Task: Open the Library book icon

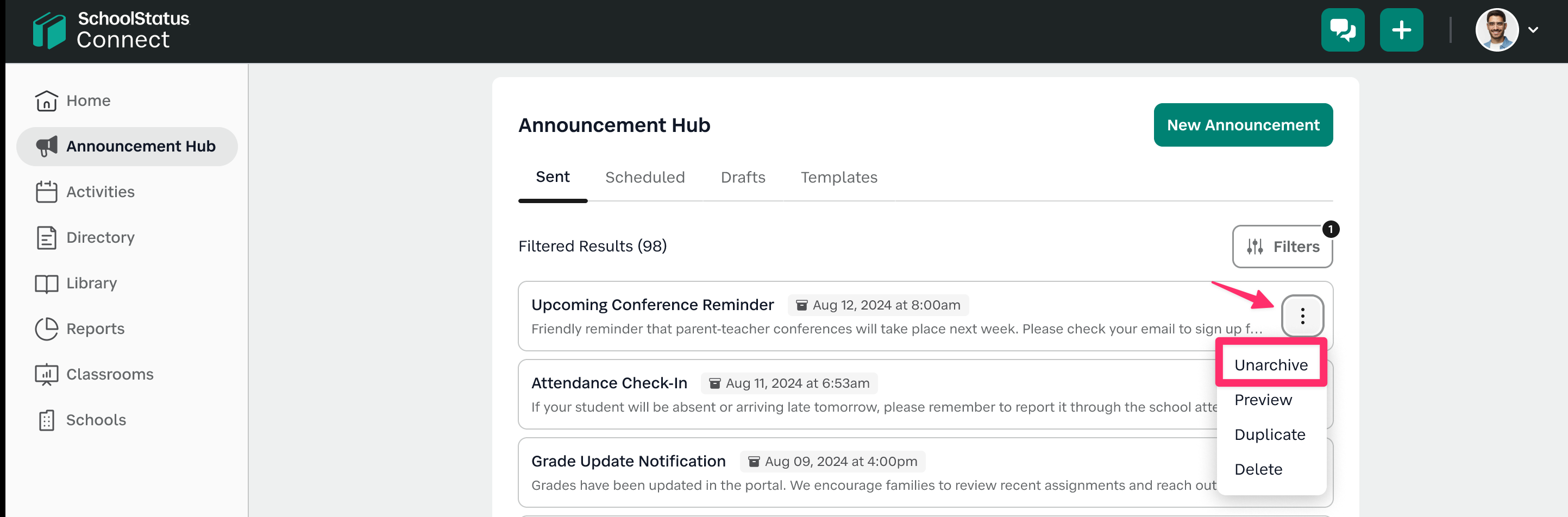Action: pyautogui.click(x=46, y=283)
